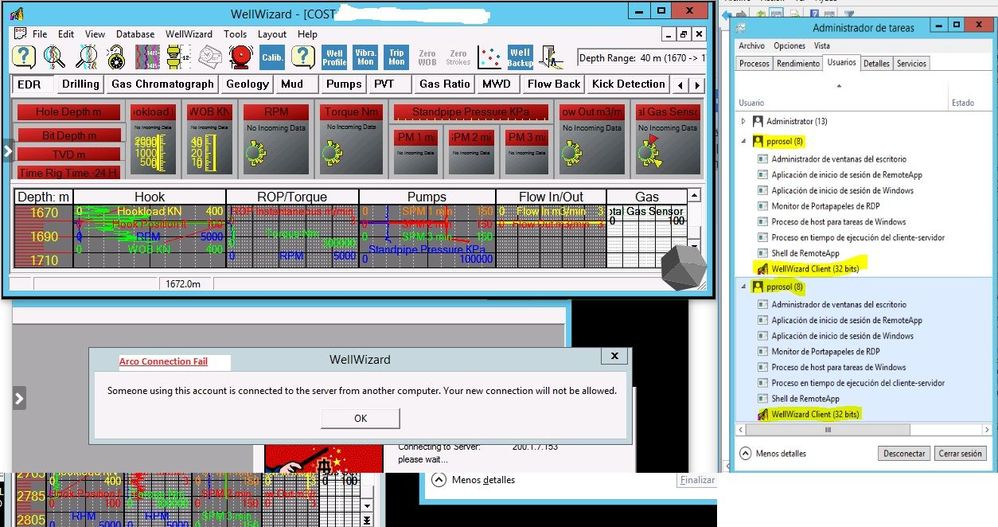Image resolution: width=998 pixels, height=527 pixels.
Task: Click Menos detalles in the lower window
Action: pyautogui.click(x=474, y=480)
